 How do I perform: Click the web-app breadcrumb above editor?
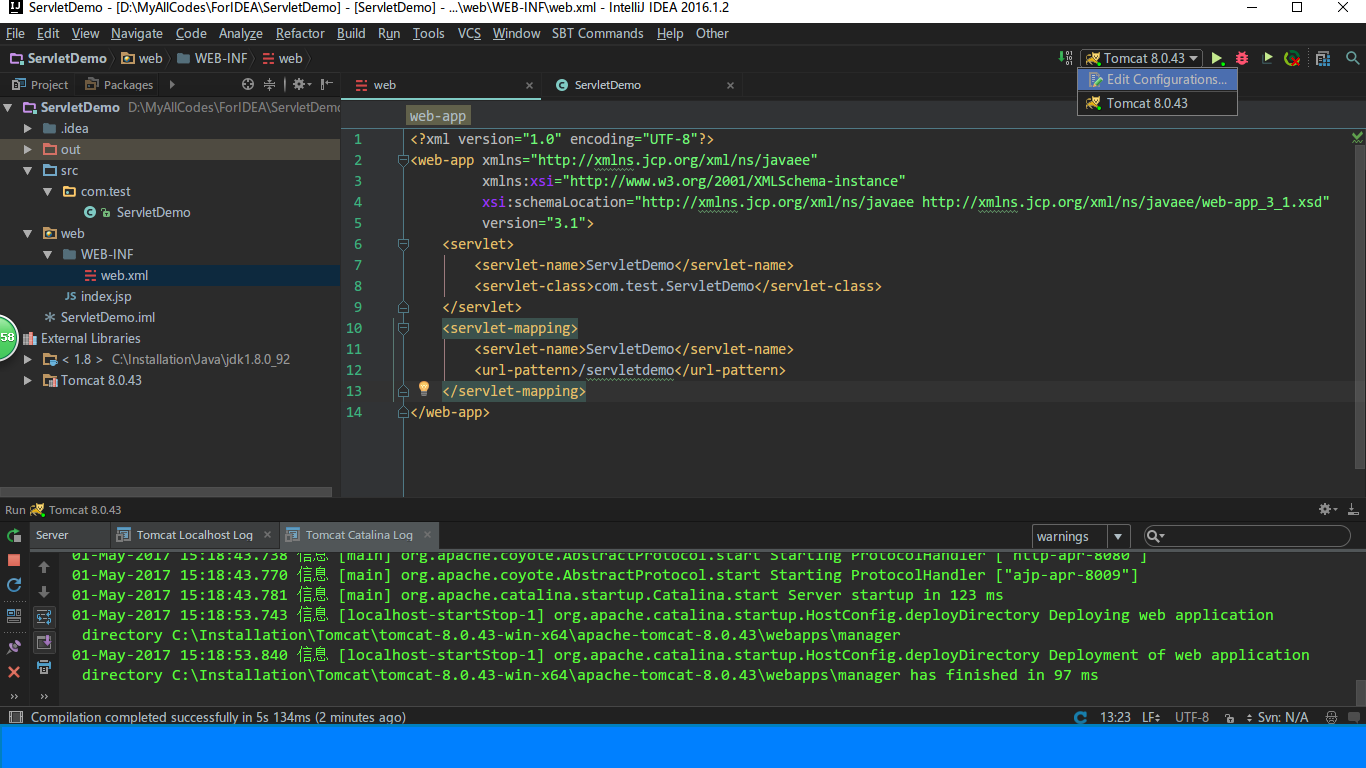pyautogui.click(x=438, y=116)
